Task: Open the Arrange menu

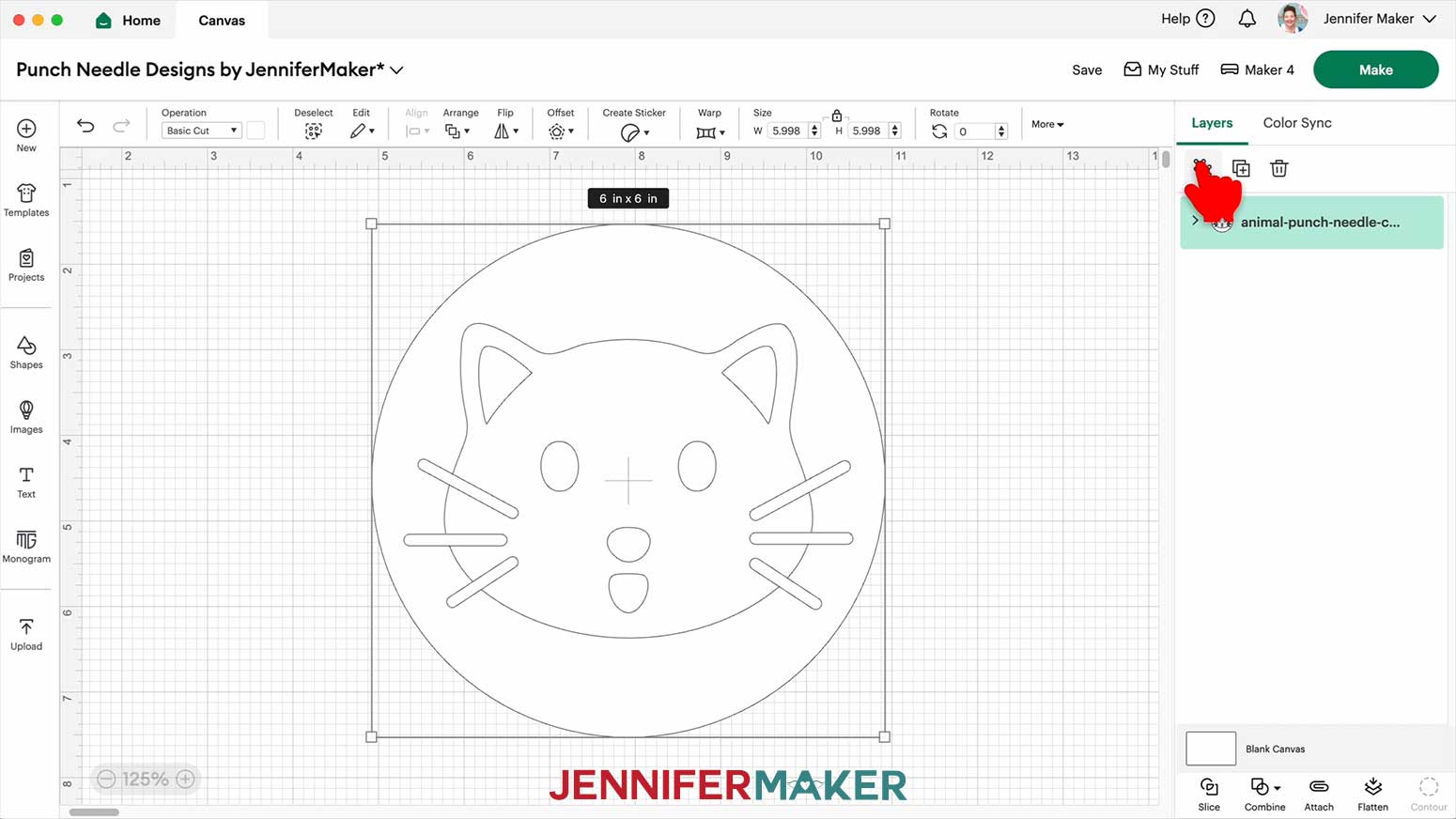Action: tap(457, 131)
